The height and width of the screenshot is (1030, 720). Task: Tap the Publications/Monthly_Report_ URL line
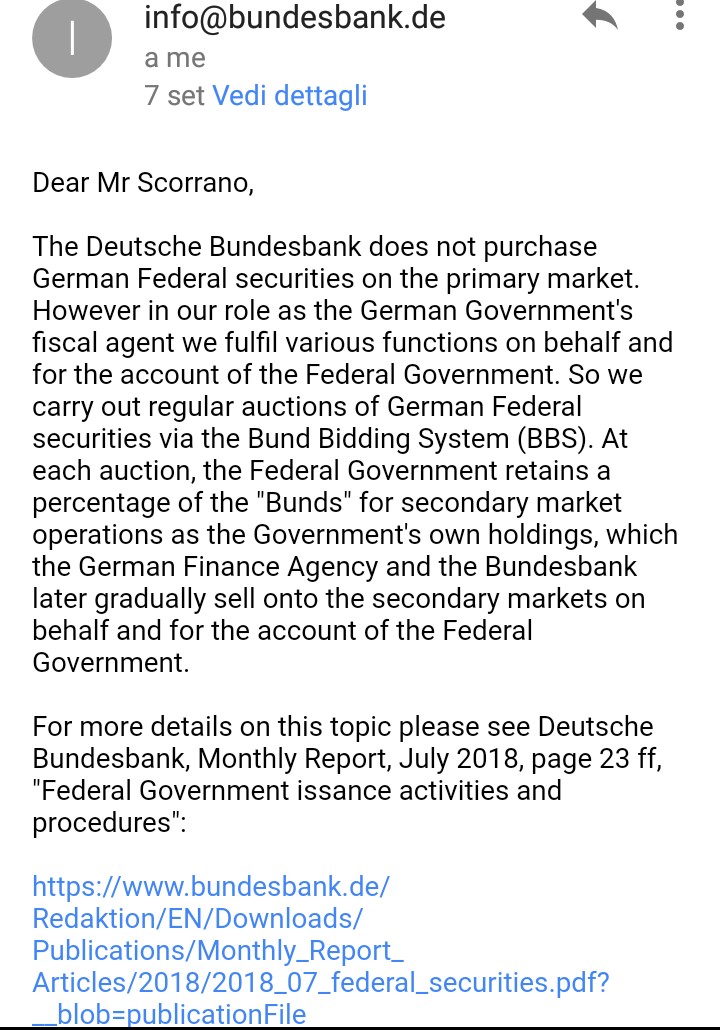coord(217,951)
